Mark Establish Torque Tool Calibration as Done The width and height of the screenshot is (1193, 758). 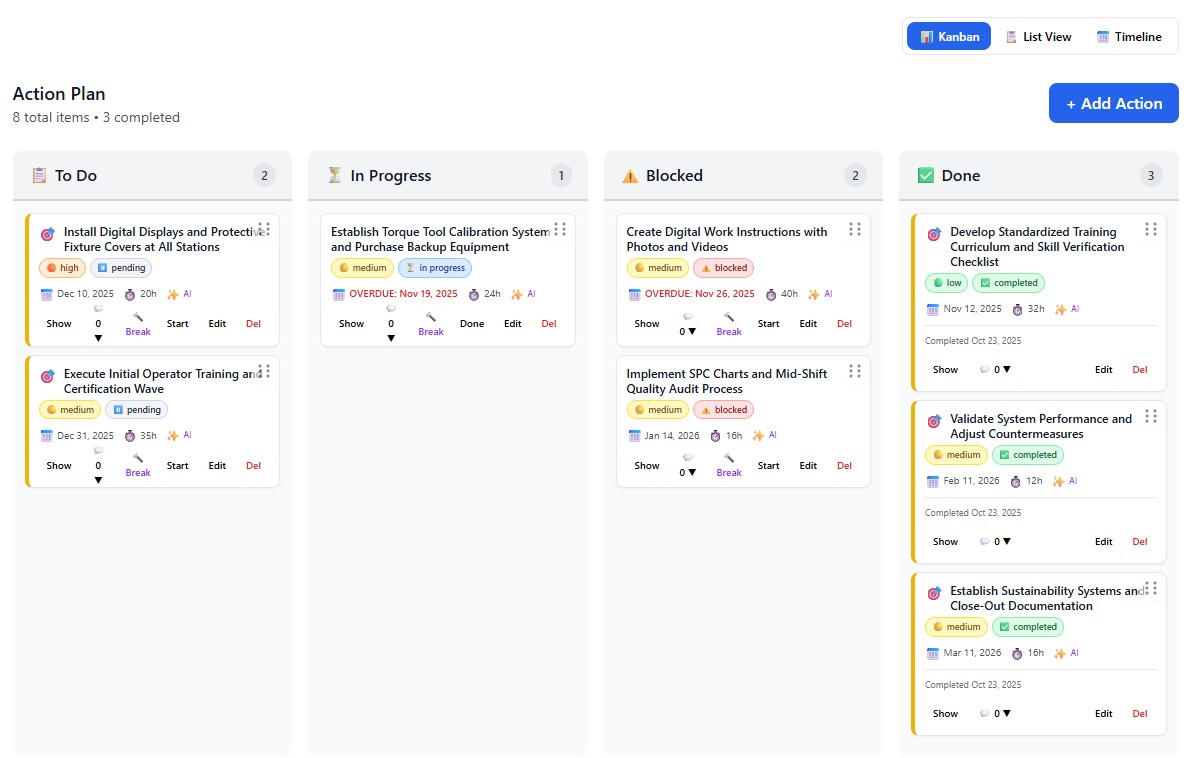(x=472, y=323)
